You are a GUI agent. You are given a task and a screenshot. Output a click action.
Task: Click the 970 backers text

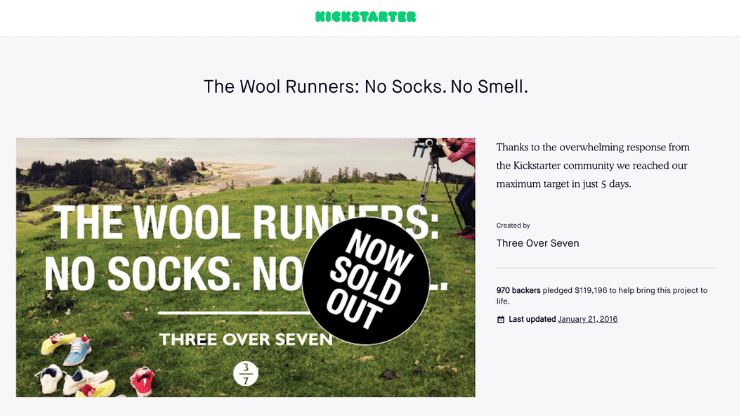[x=518, y=290]
